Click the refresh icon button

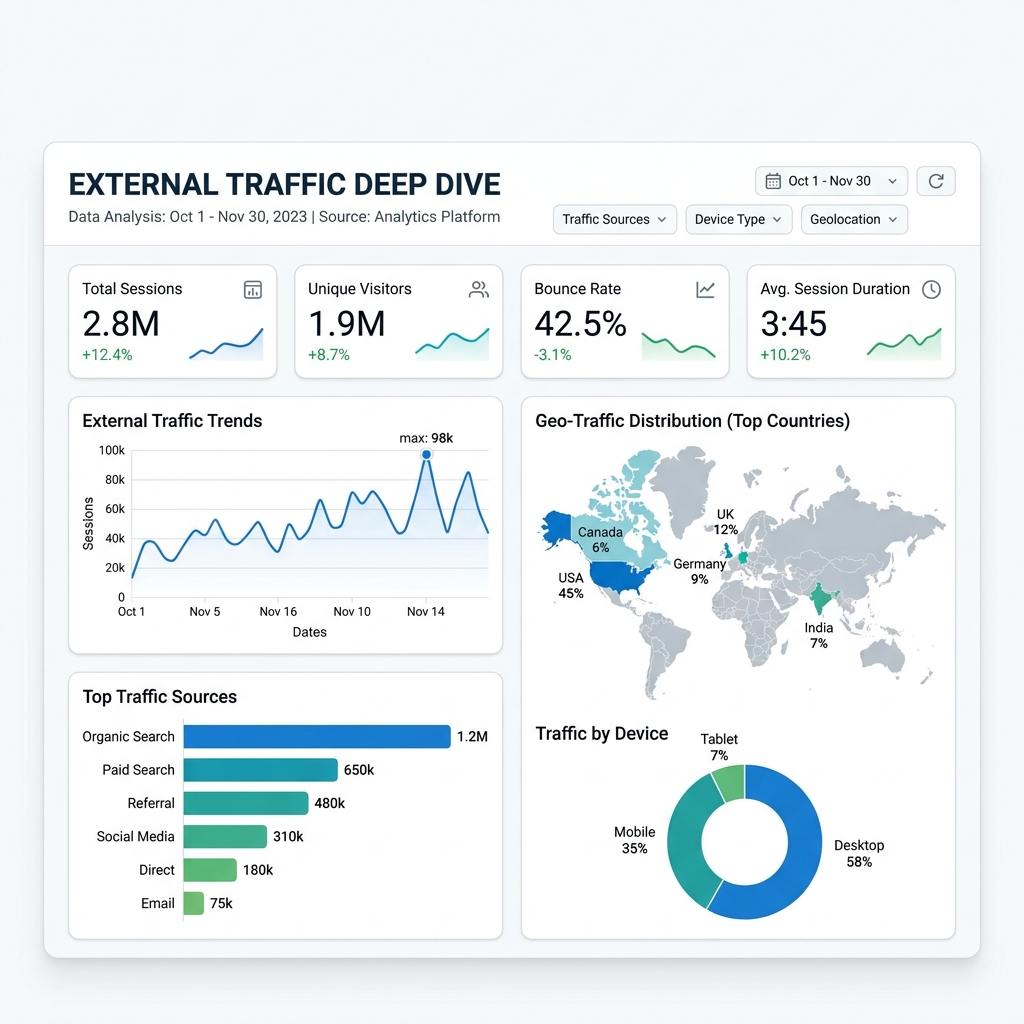point(936,181)
